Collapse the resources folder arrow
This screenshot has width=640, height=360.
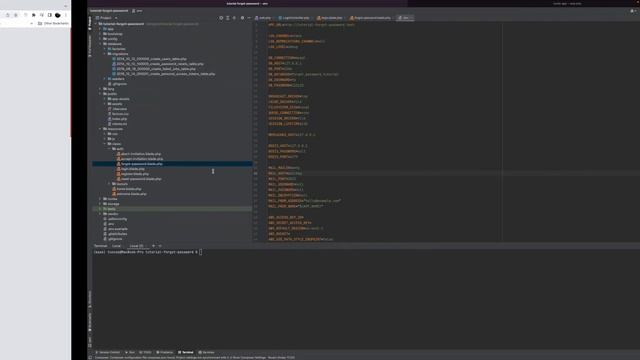100,129
